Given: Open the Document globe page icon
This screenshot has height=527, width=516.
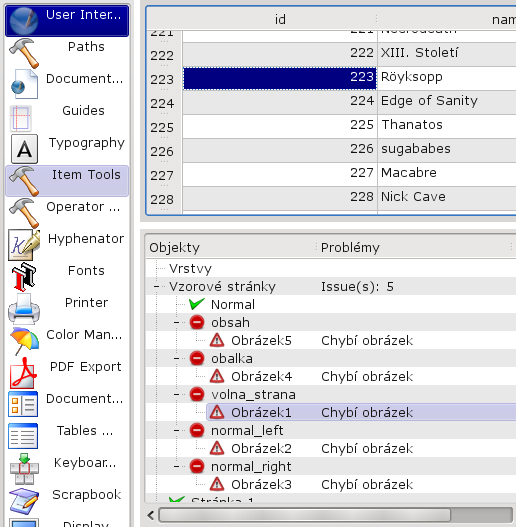Looking at the screenshot, I should pos(24,84).
